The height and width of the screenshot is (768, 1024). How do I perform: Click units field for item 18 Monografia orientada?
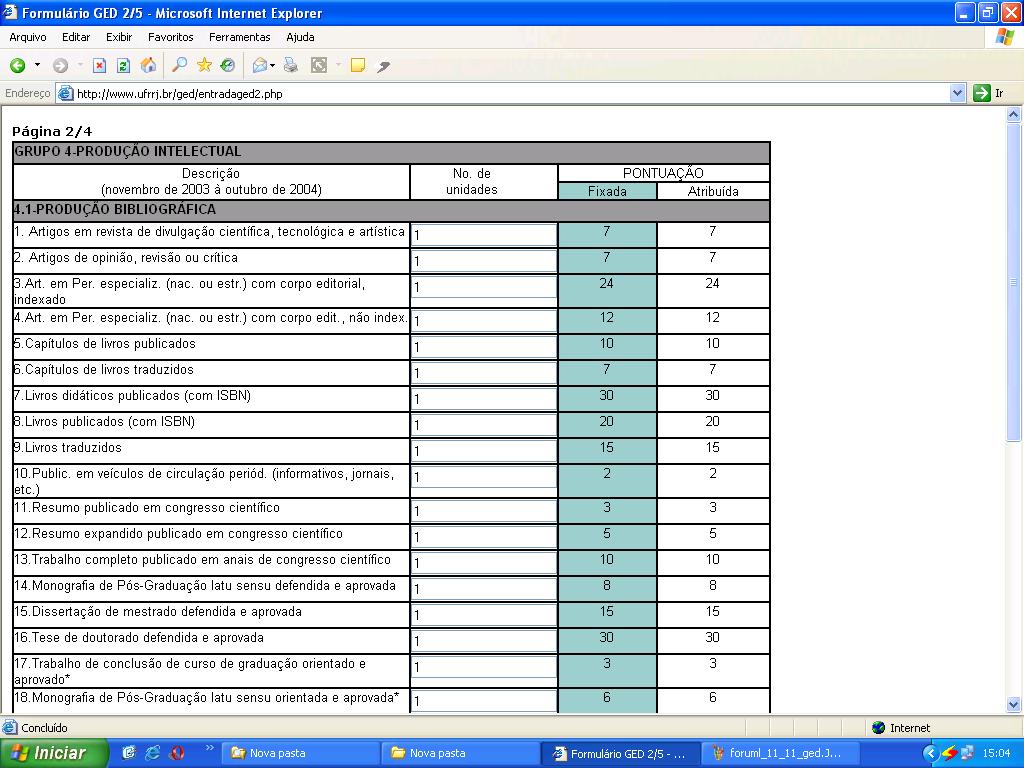[483, 701]
